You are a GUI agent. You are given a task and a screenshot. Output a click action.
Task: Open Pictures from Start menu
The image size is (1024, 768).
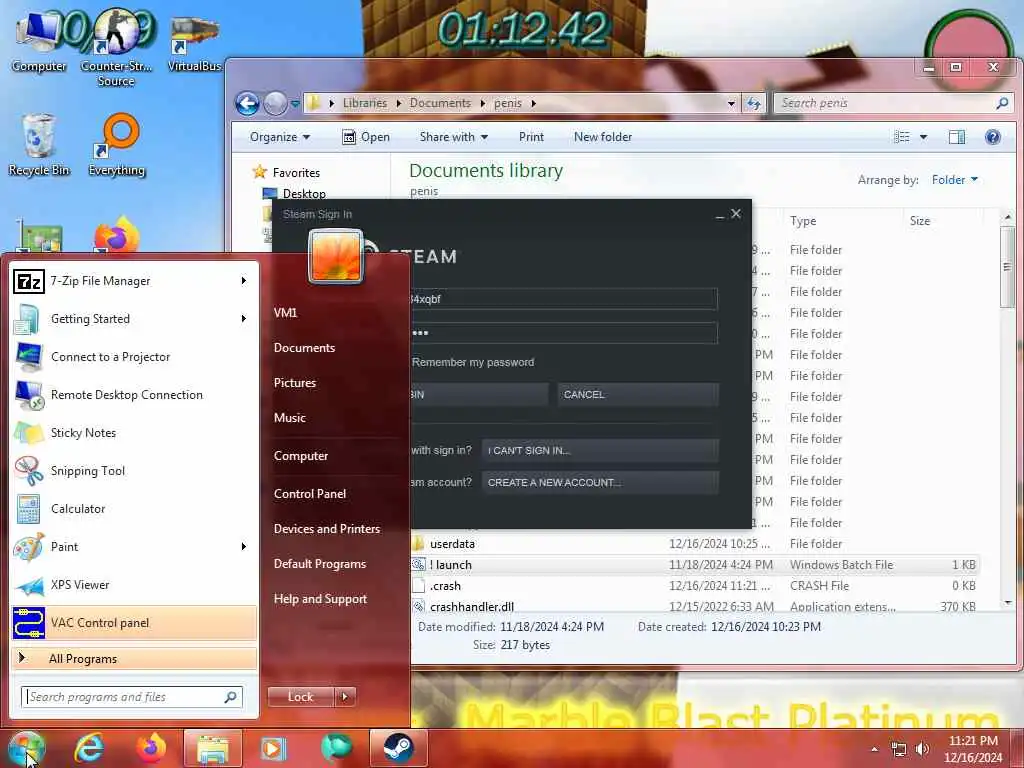pos(295,383)
